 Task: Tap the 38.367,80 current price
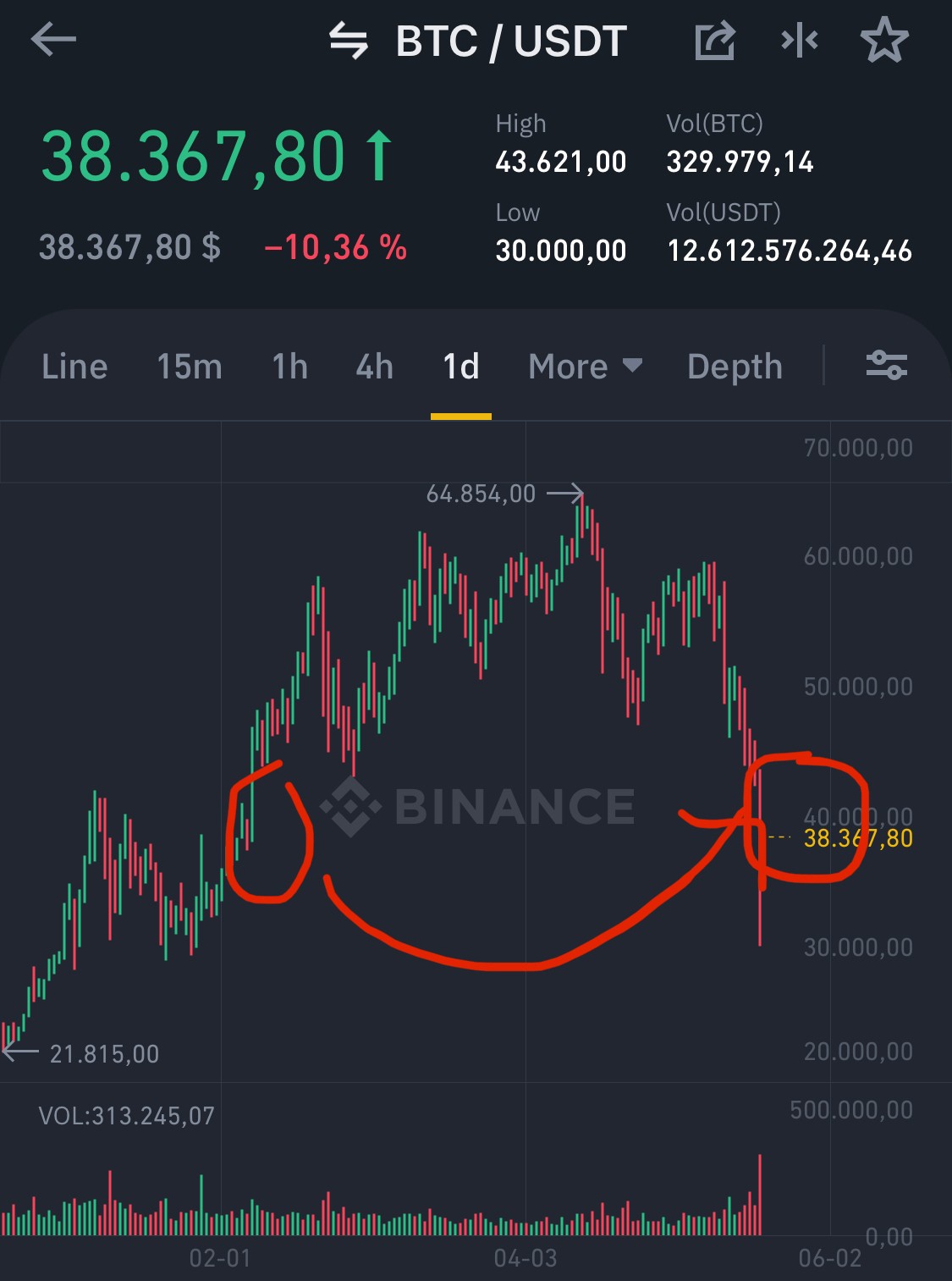click(193, 157)
